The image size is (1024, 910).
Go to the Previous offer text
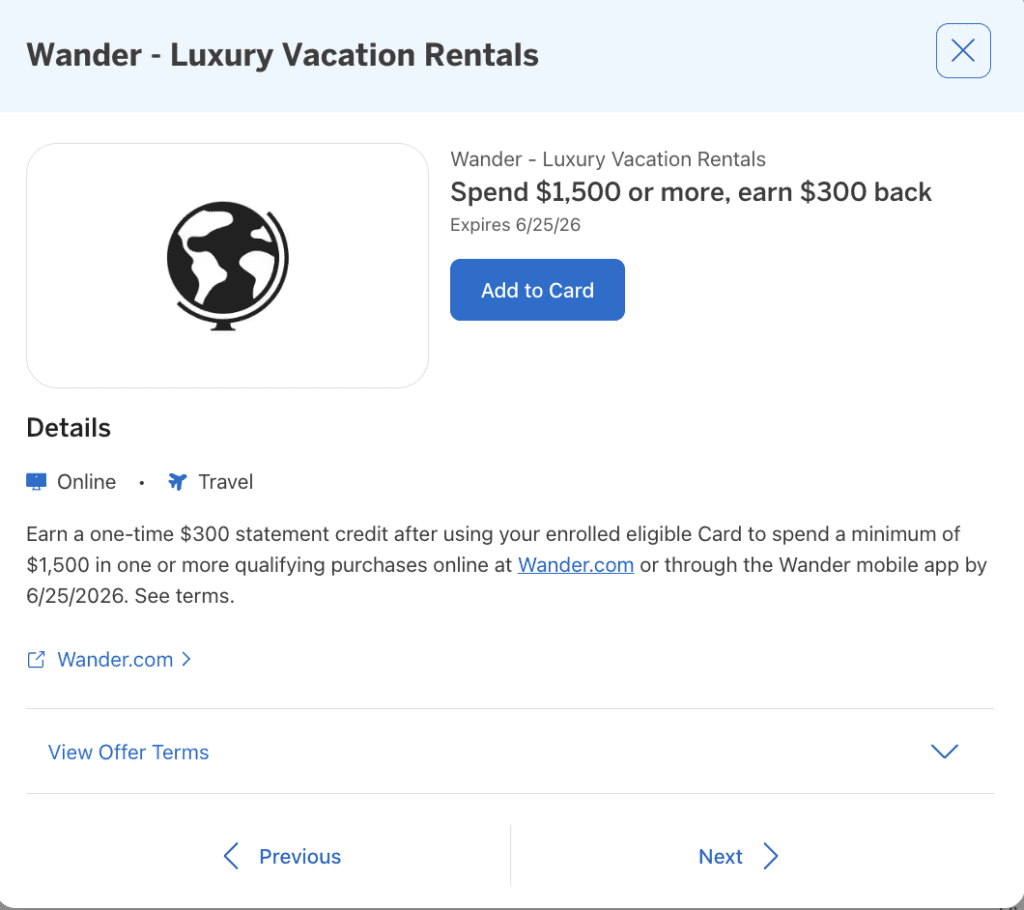click(x=299, y=856)
